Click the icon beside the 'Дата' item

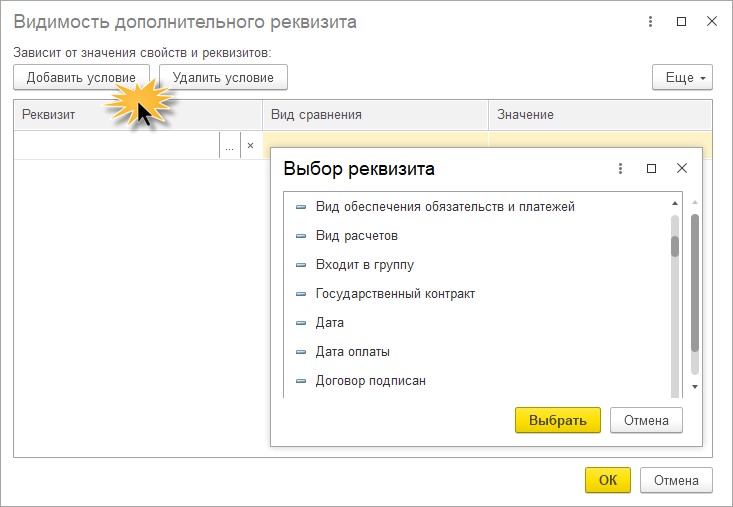[301, 323]
